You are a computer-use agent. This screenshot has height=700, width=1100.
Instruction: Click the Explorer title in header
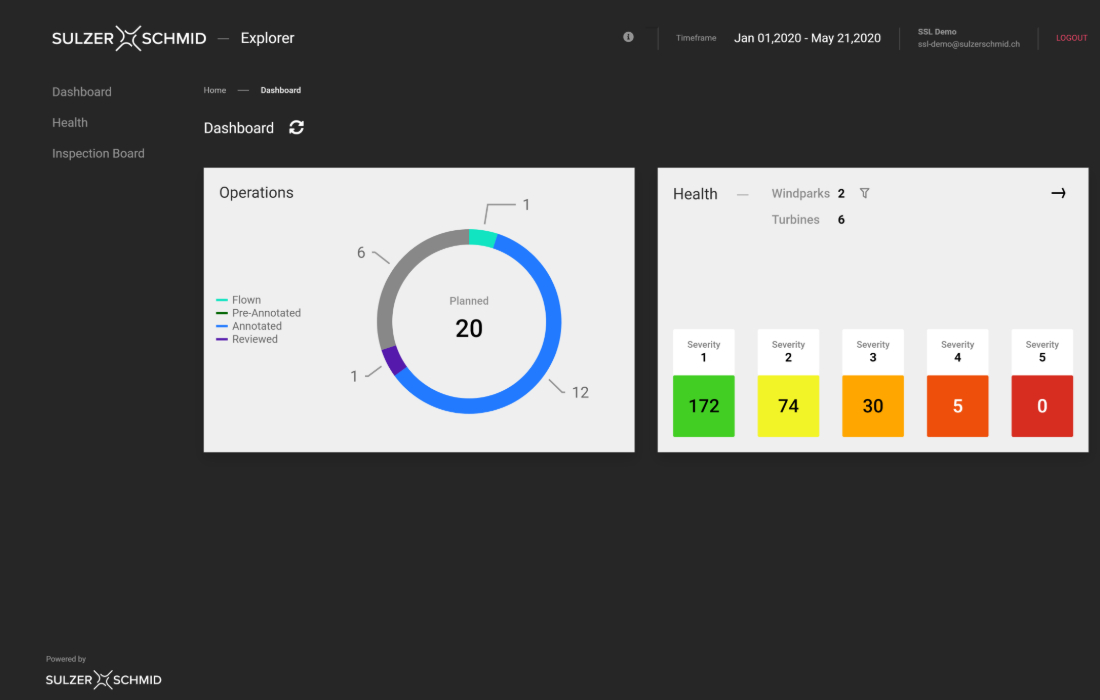point(267,38)
